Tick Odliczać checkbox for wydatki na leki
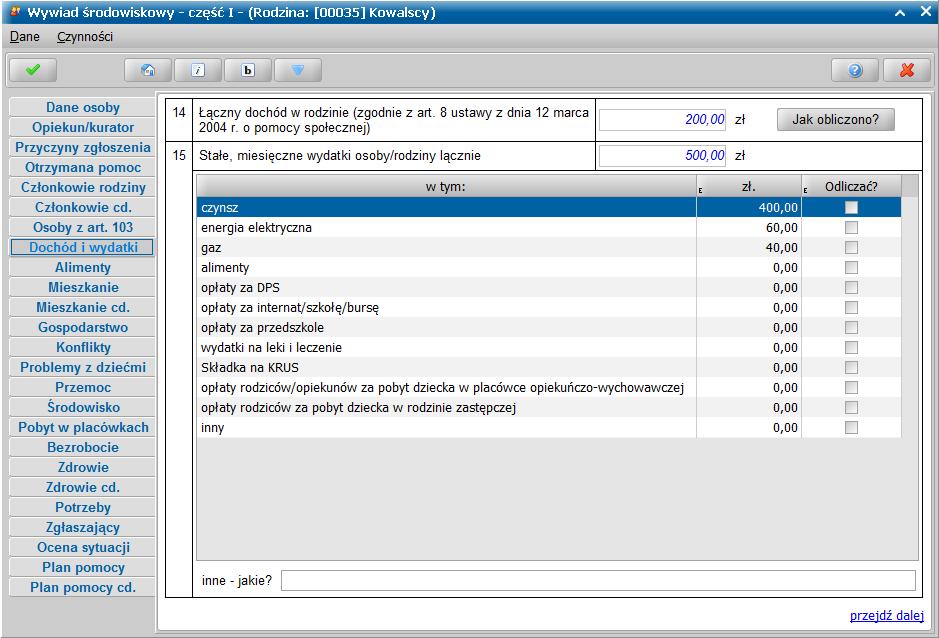This screenshot has width=939, height=638. point(851,347)
